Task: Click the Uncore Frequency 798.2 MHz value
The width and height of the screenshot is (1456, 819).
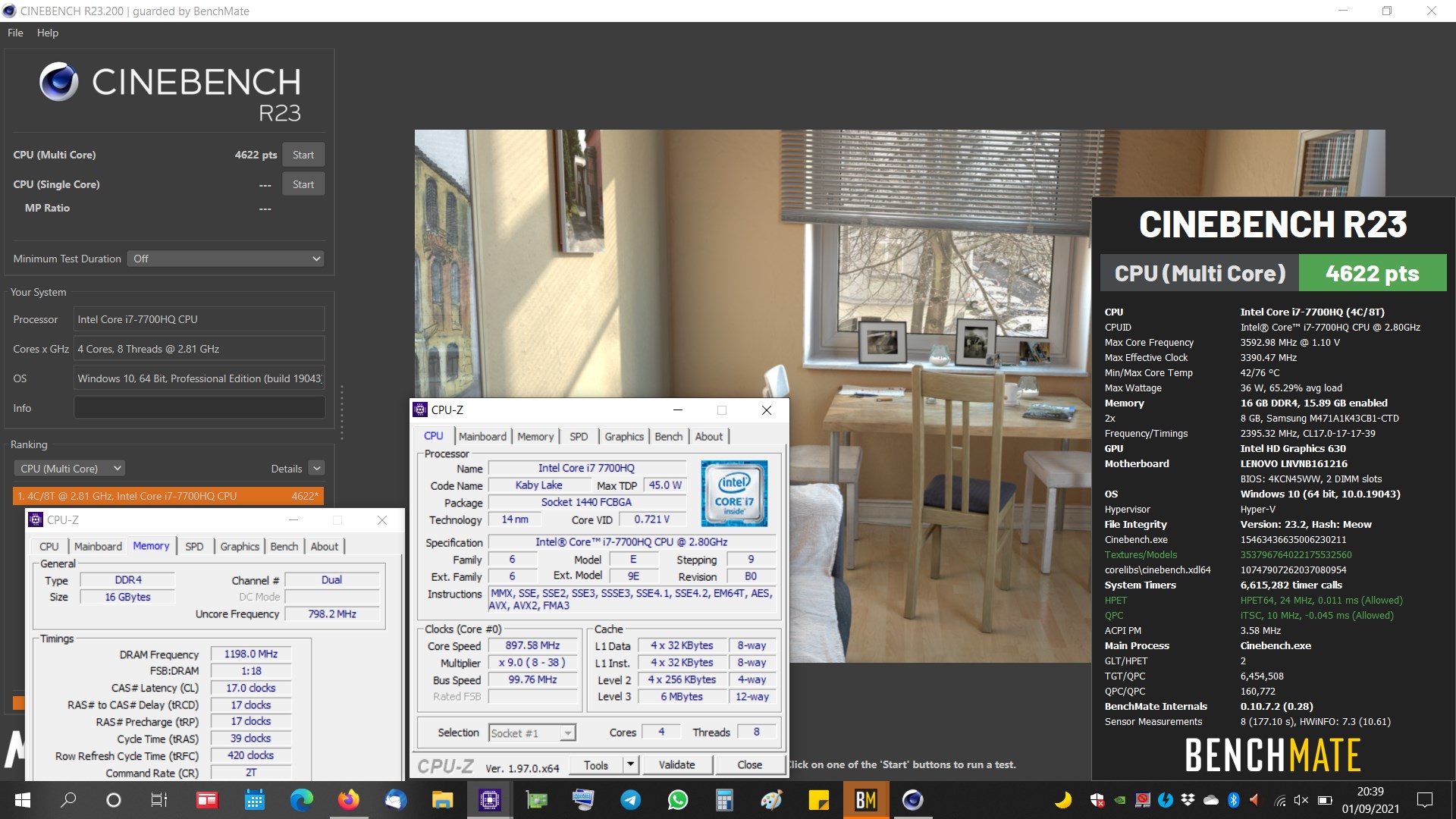Action: (x=332, y=613)
